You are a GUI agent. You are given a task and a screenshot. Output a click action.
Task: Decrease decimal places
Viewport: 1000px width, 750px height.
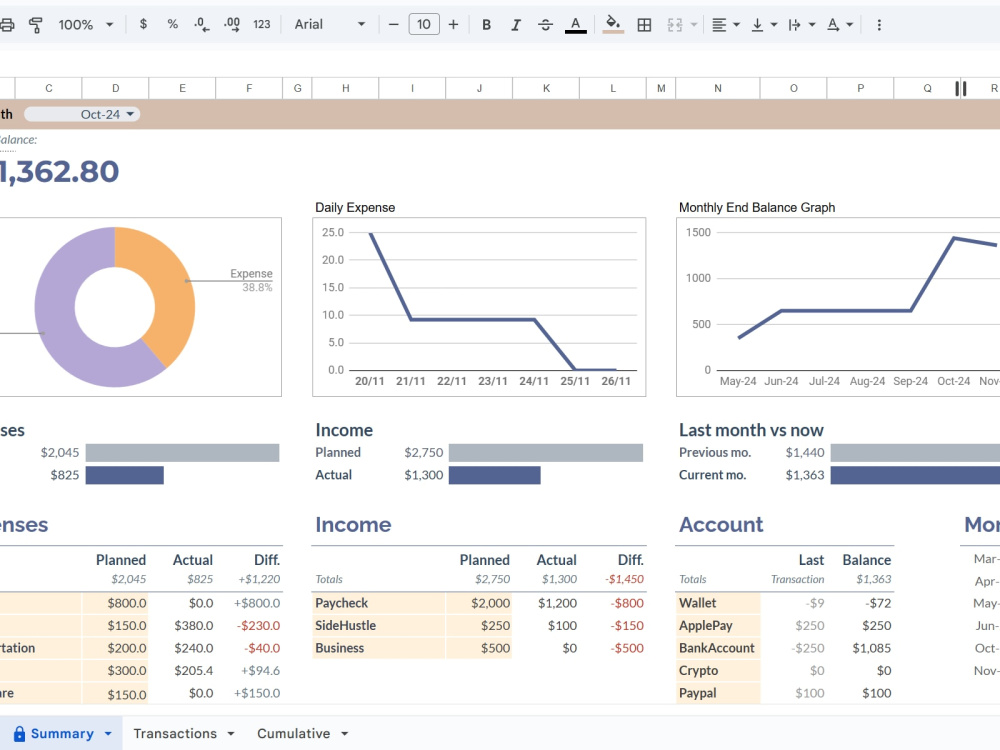[202, 24]
